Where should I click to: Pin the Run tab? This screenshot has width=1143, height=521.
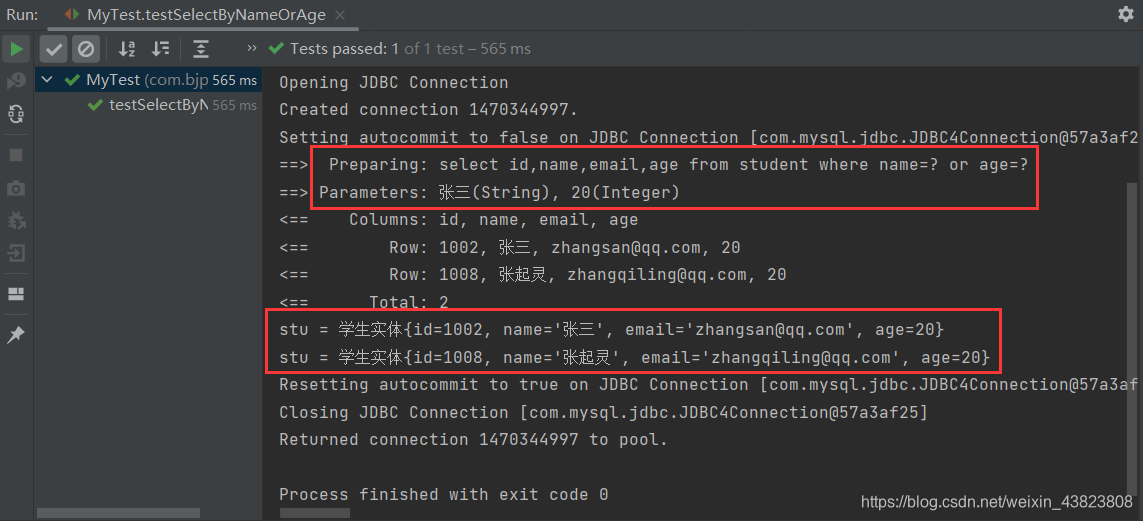[x=16, y=335]
